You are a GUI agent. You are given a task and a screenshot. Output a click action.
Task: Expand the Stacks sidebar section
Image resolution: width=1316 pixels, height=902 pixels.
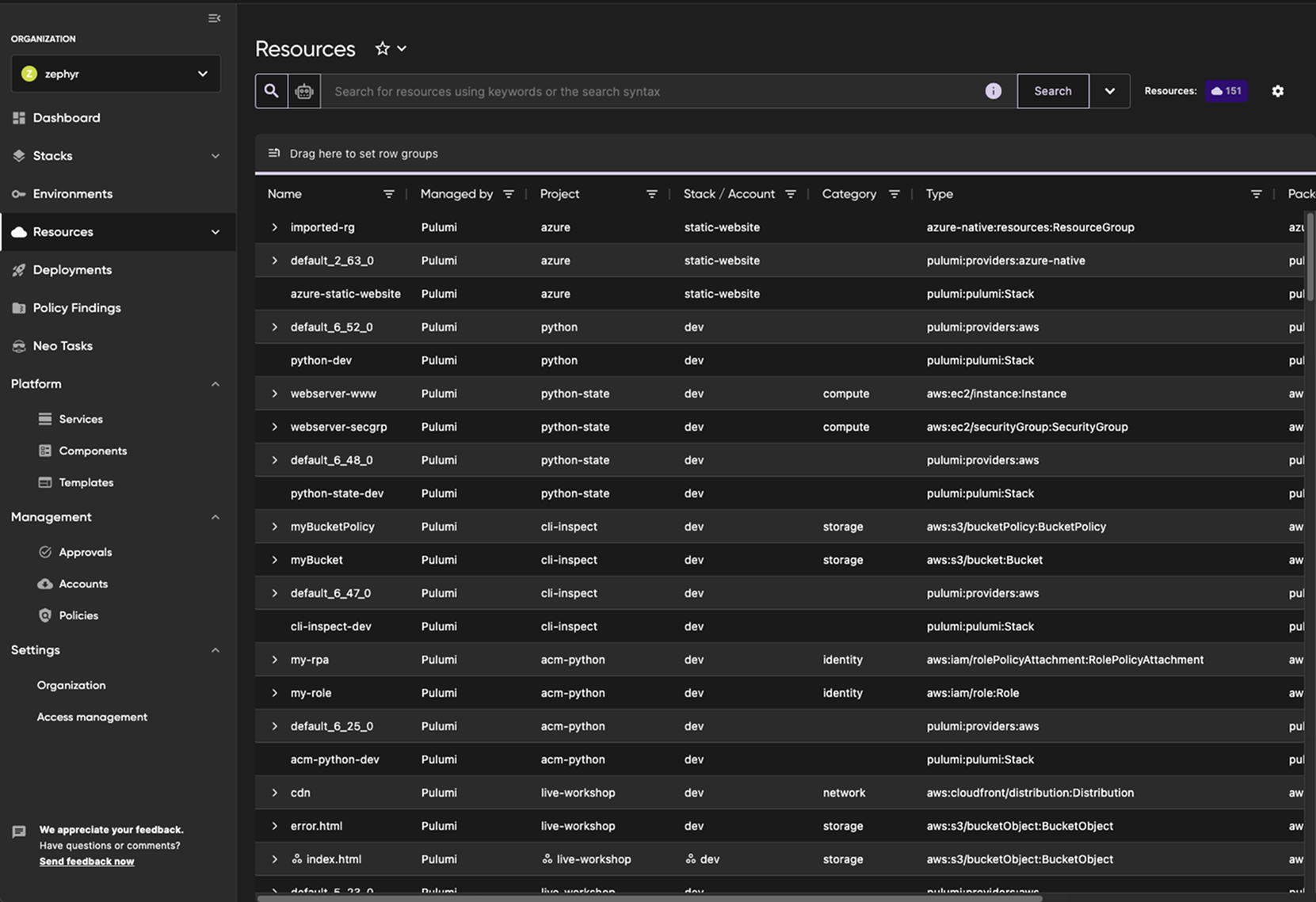[x=216, y=156]
